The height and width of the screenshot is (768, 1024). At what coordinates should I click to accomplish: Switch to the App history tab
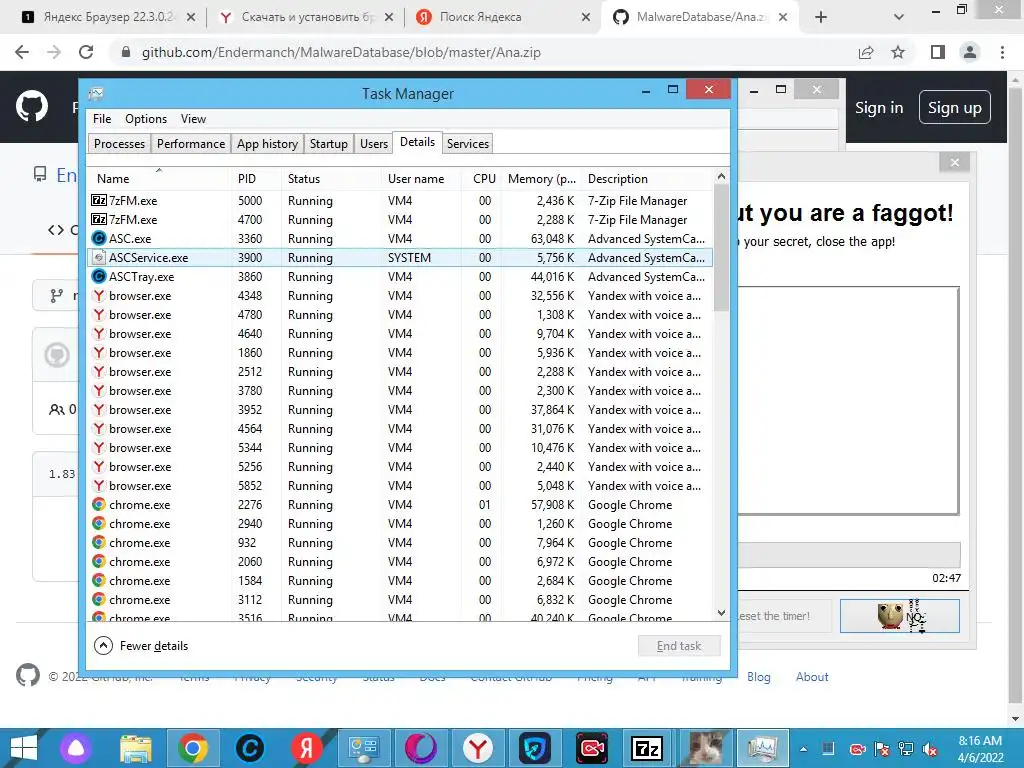[x=267, y=144]
